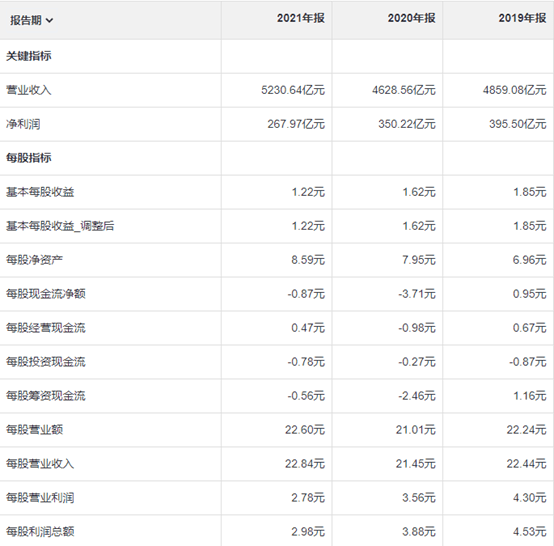
Task: Click the 8.59元 cell
Action: 308,260
